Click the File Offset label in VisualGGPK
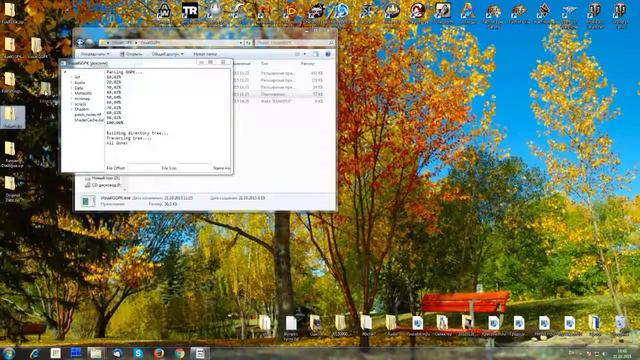This screenshot has height=360, width=640. click(x=116, y=168)
